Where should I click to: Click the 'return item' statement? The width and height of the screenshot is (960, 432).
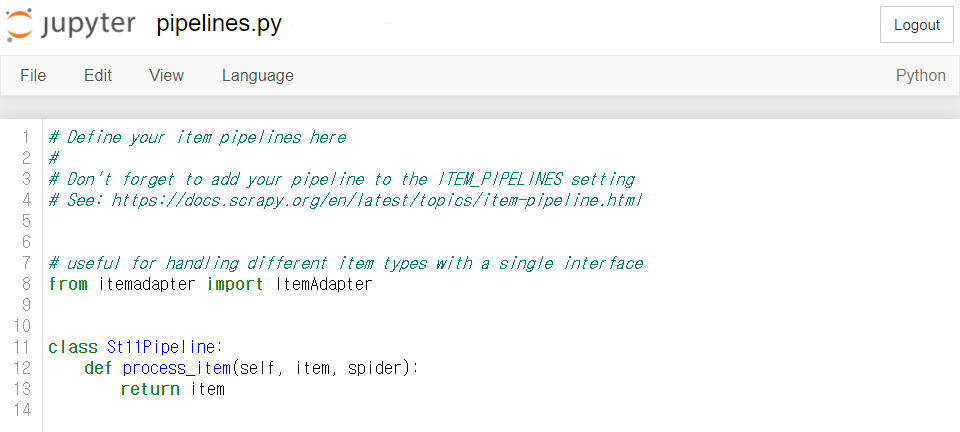[x=172, y=389]
